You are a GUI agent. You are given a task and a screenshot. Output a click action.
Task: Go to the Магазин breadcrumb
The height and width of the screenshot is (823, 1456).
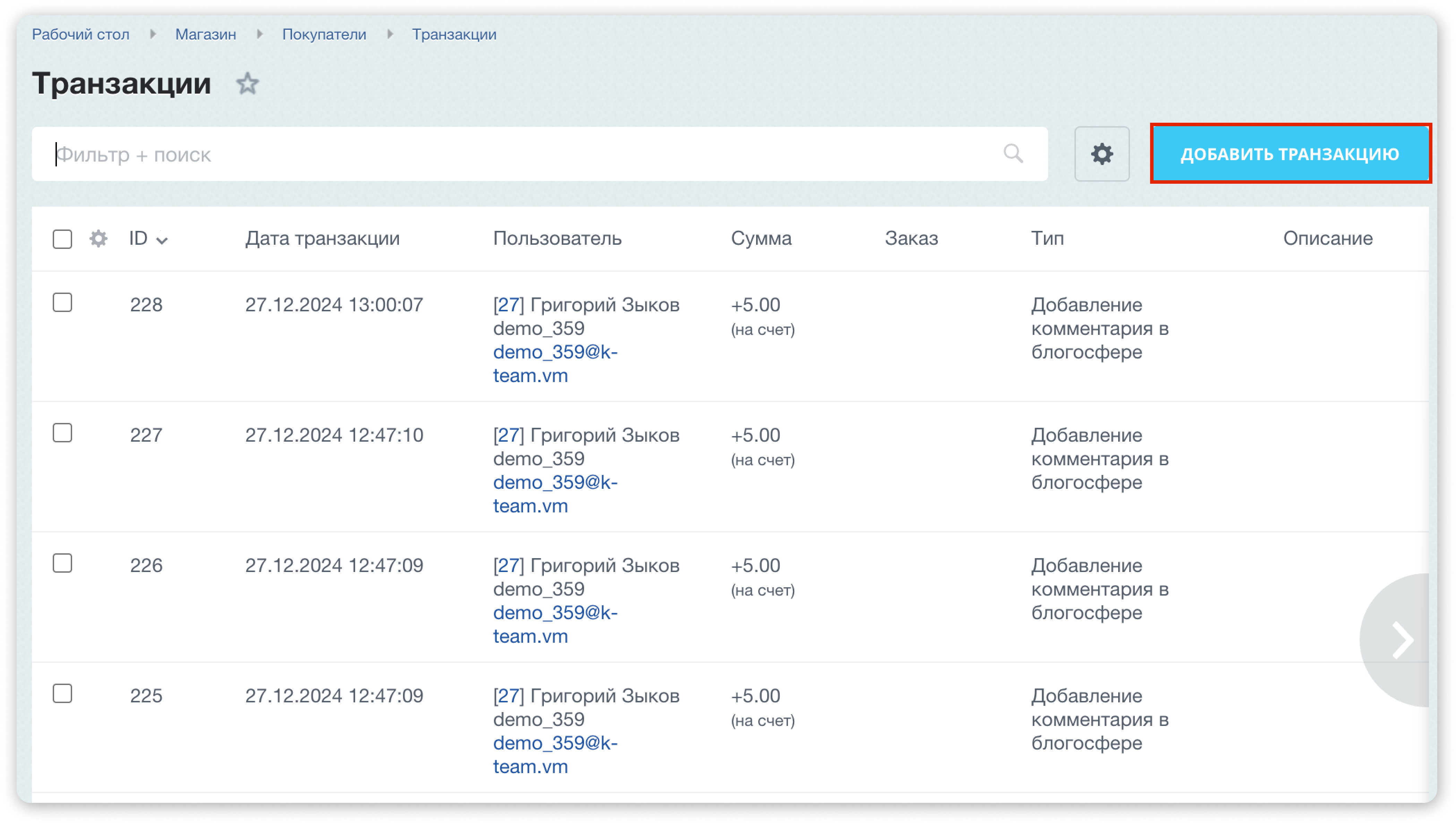(x=205, y=34)
